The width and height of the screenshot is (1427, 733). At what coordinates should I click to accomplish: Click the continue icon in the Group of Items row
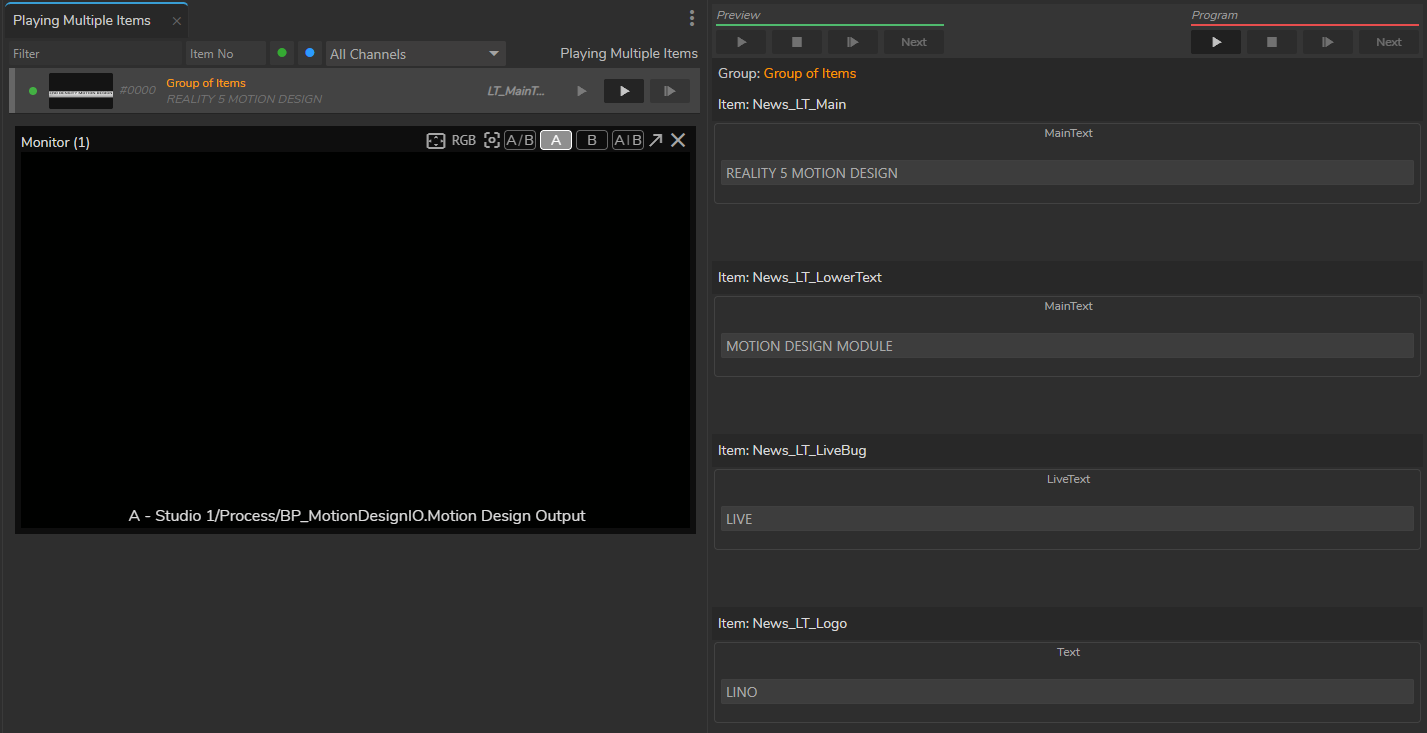click(x=670, y=91)
